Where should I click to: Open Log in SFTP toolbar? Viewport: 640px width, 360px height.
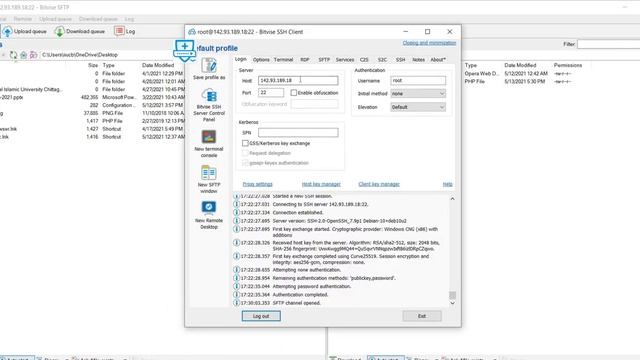[125, 31]
